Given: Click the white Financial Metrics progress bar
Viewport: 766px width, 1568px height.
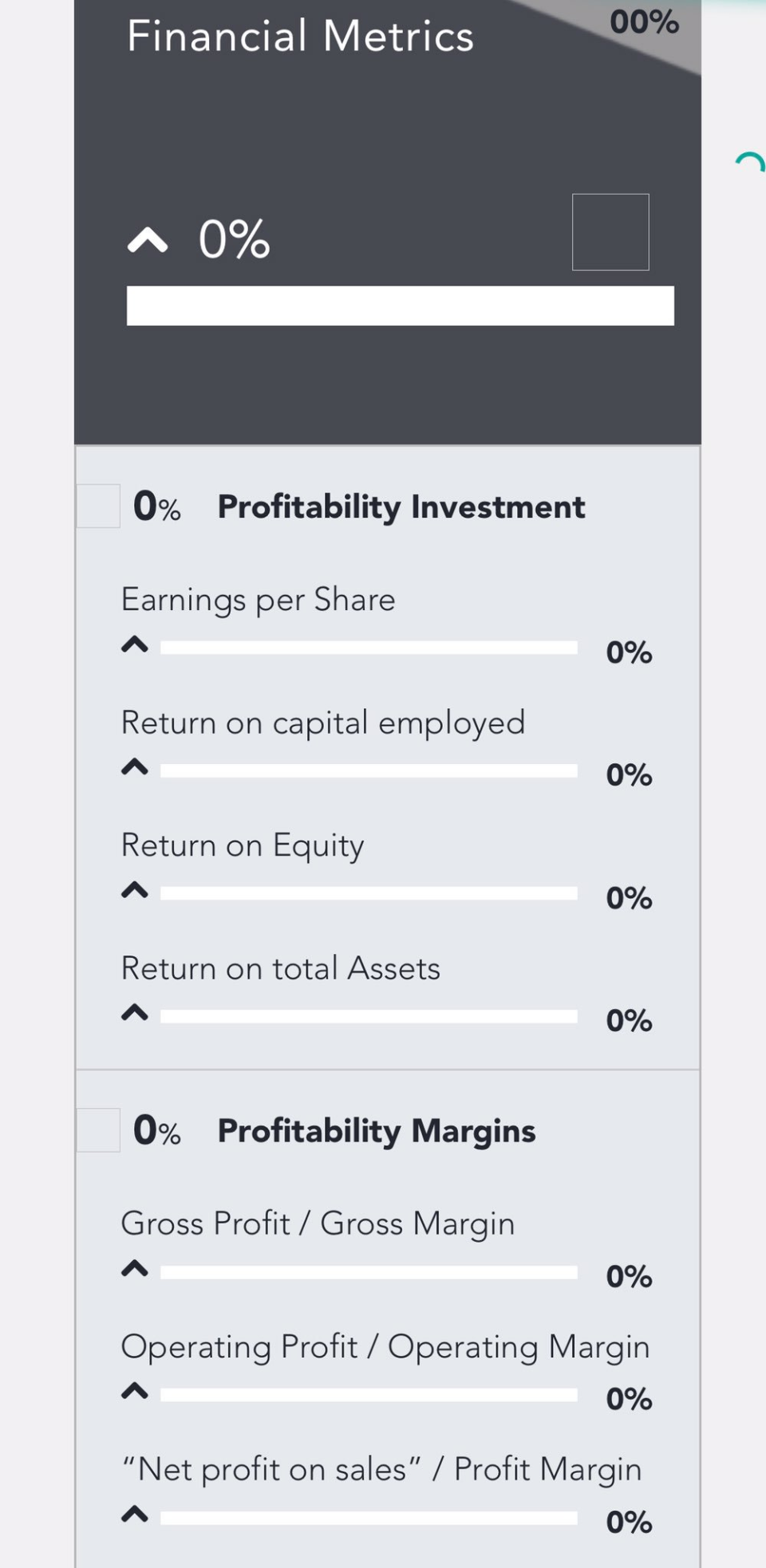Looking at the screenshot, I should click(x=400, y=305).
